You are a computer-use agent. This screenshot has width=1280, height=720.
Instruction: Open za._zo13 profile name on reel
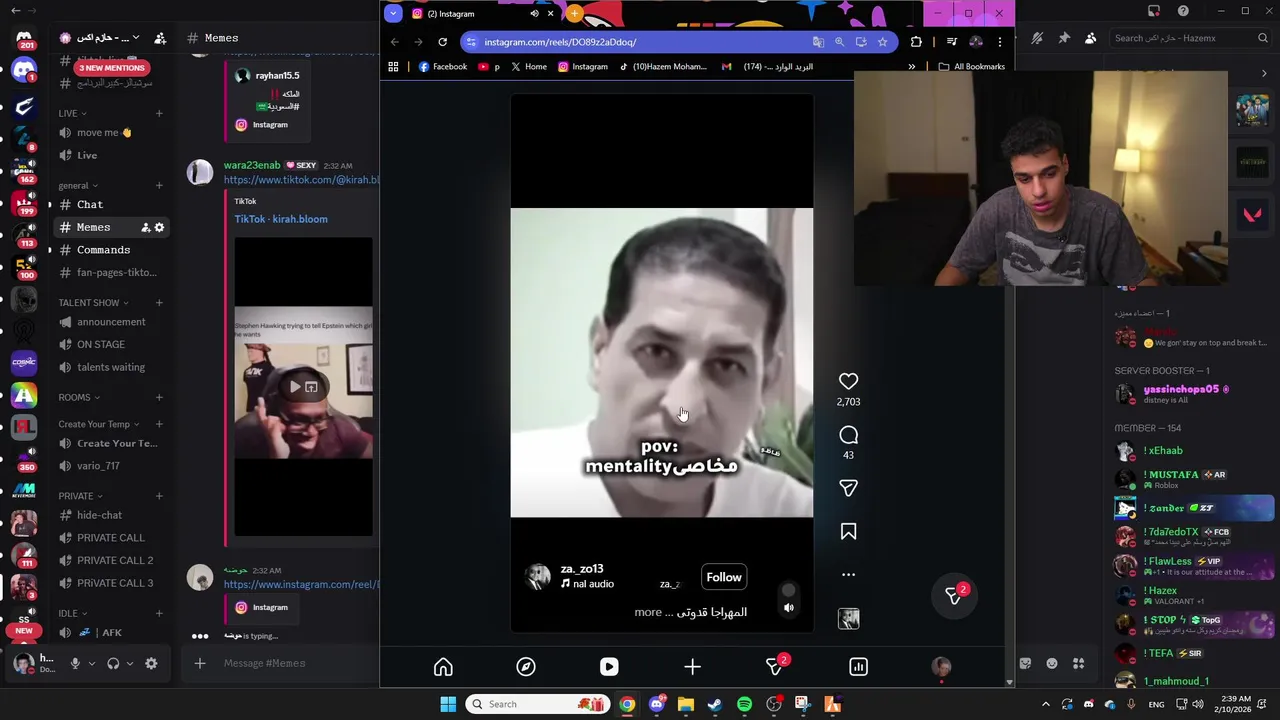click(581, 569)
